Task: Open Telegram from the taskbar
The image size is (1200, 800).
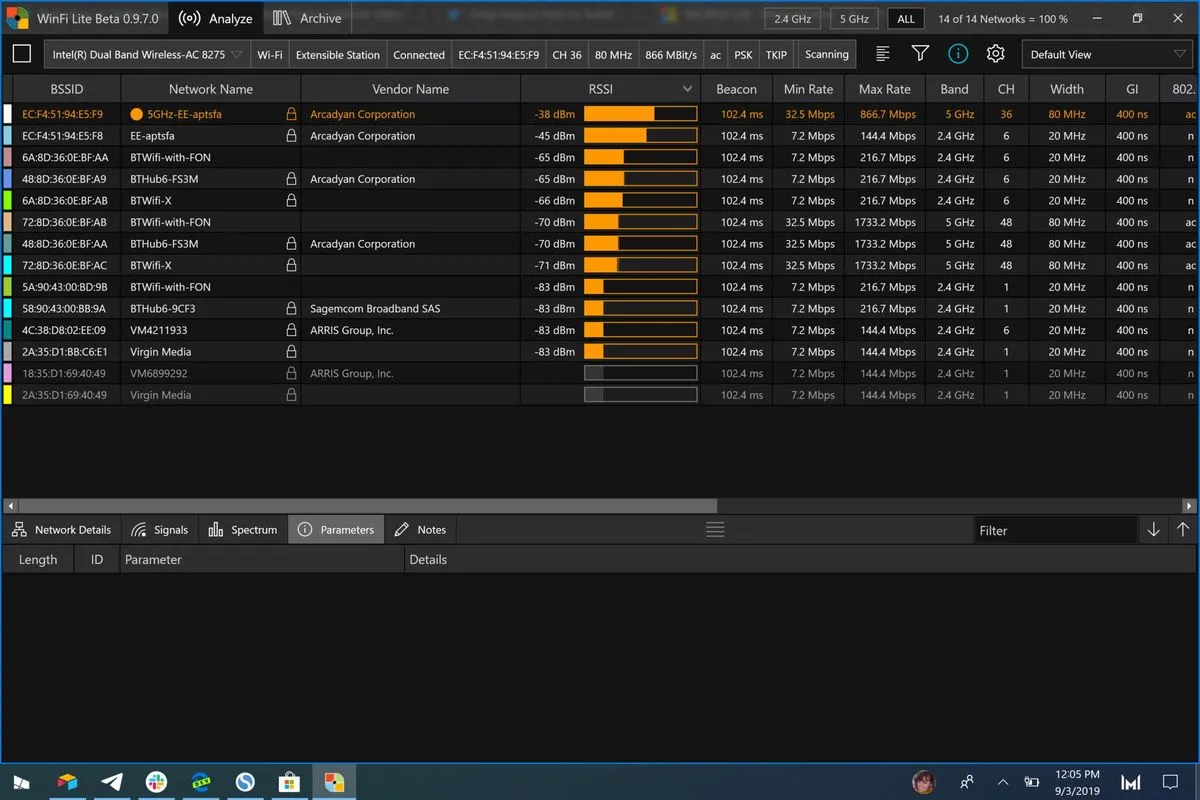Action: pyautogui.click(x=112, y=781)
